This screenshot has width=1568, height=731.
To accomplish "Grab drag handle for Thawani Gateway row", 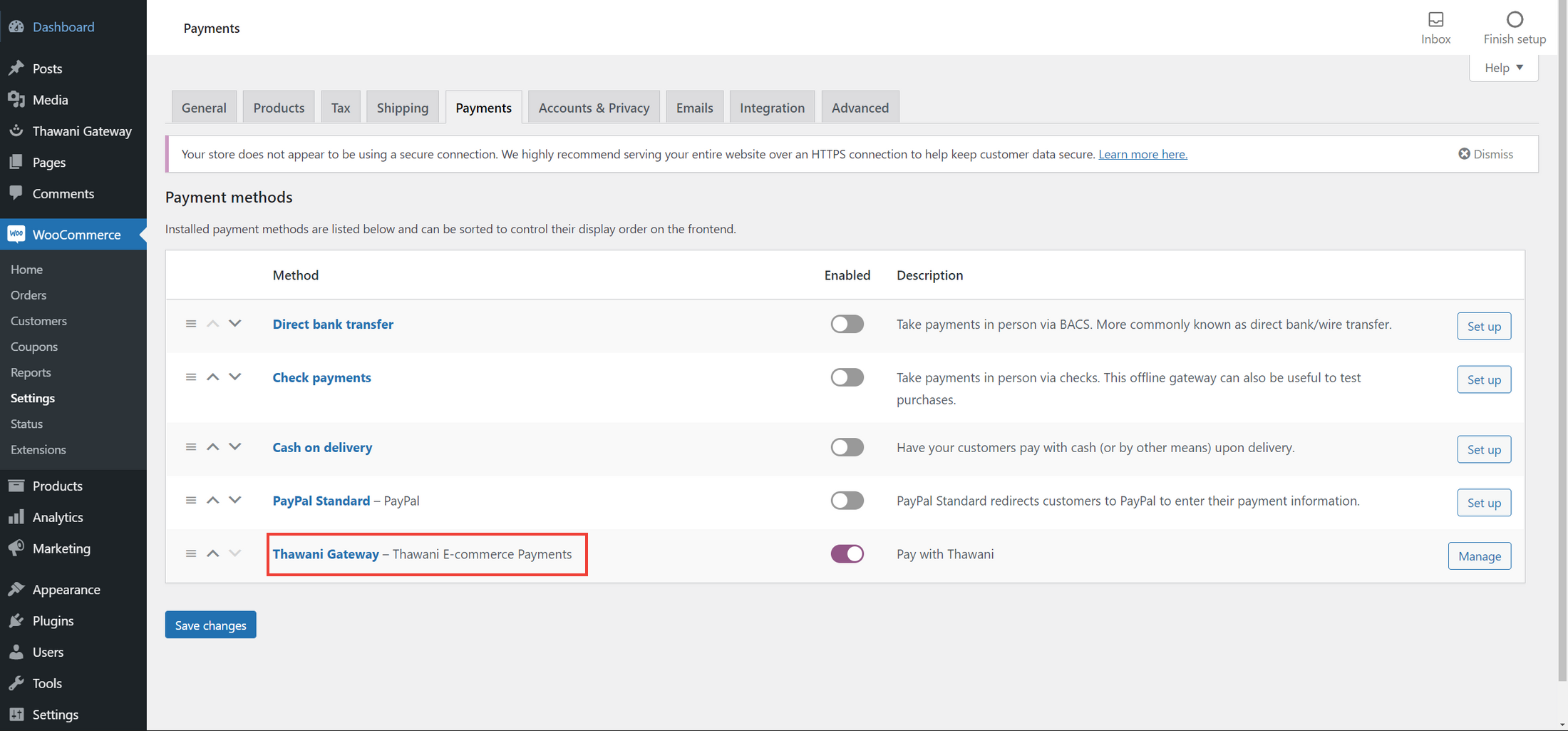I will 191,553.
